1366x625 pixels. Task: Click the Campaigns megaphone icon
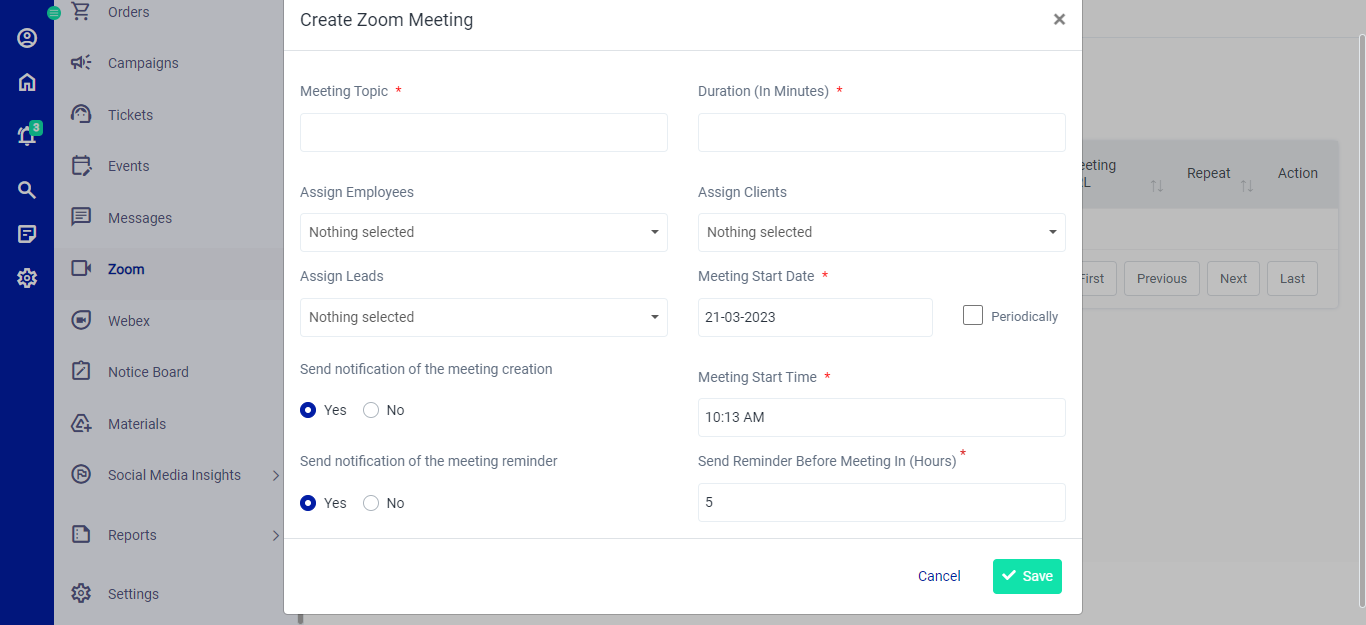(82, 63)
